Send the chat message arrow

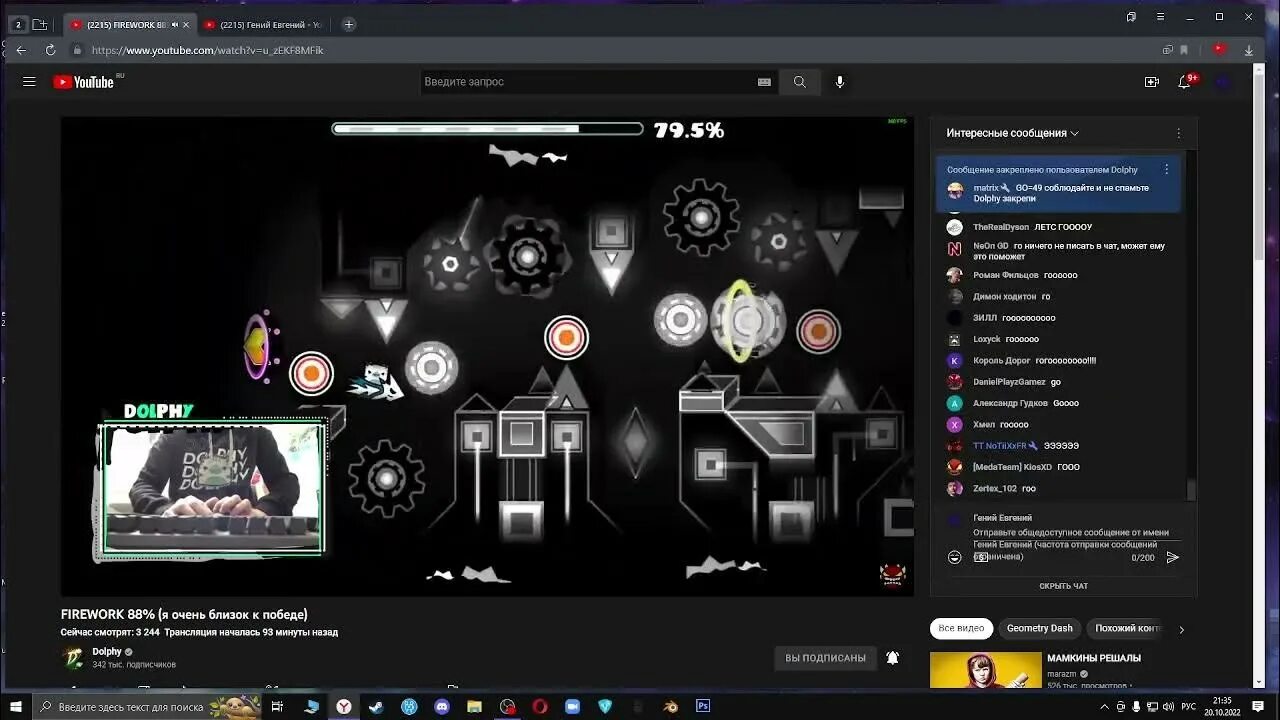point(1173,557)
